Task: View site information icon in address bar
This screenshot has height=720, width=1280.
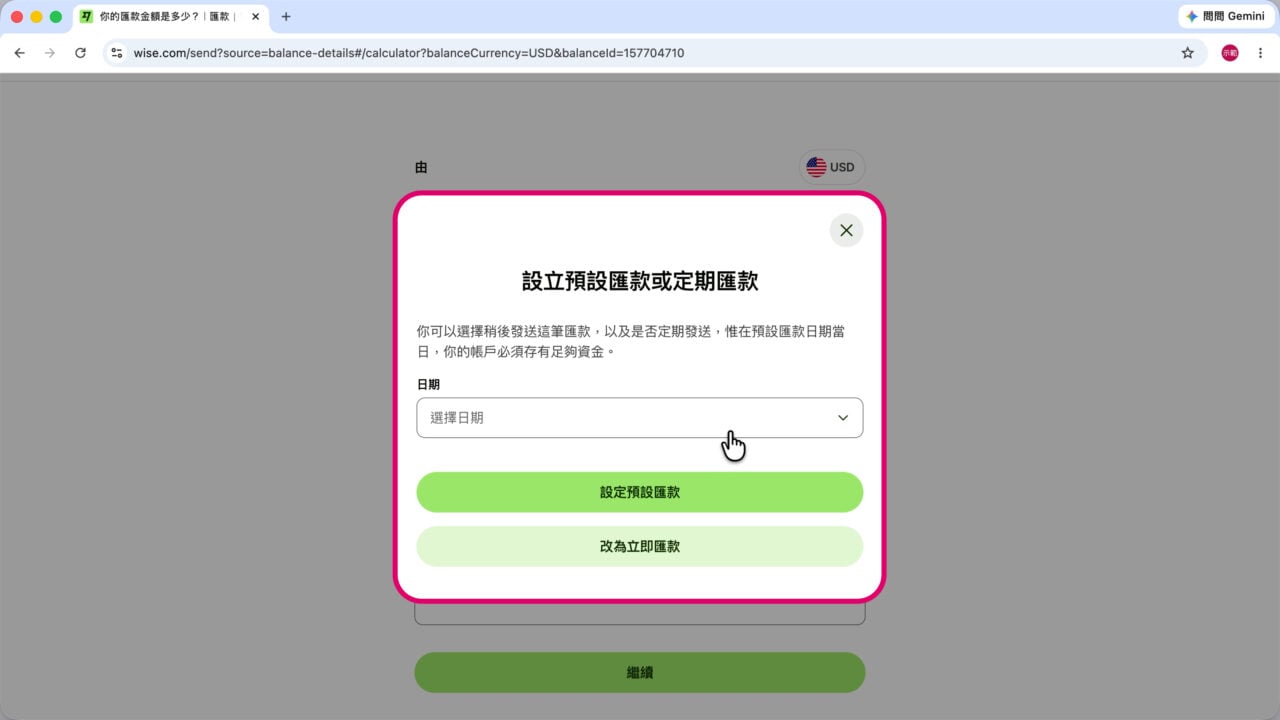Action: [117, 53]
